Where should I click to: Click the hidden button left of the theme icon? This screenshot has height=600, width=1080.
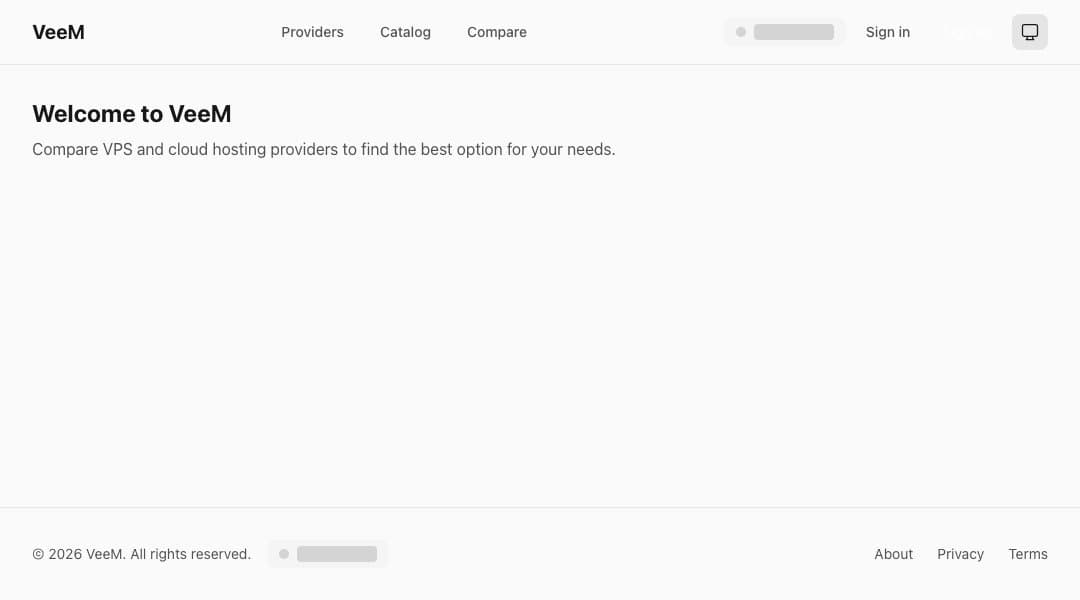[x=966, y=32]
